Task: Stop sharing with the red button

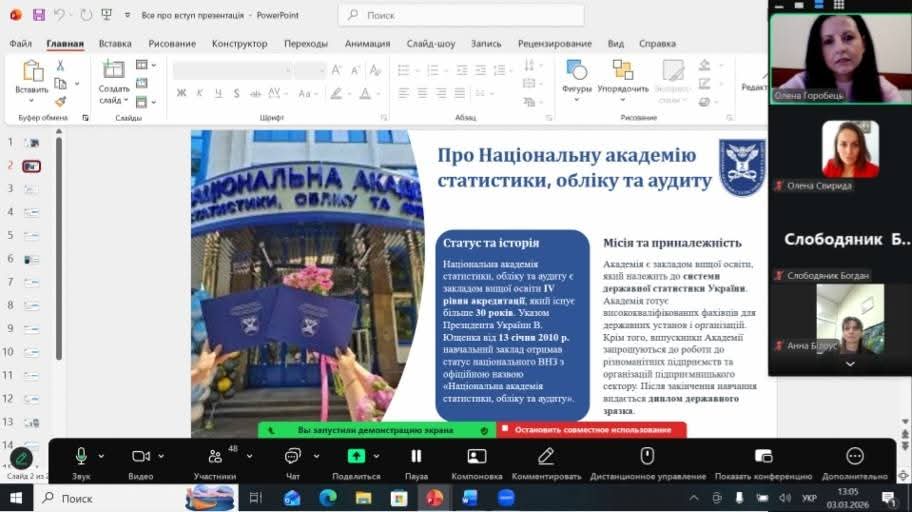Action: coord(592,430)
